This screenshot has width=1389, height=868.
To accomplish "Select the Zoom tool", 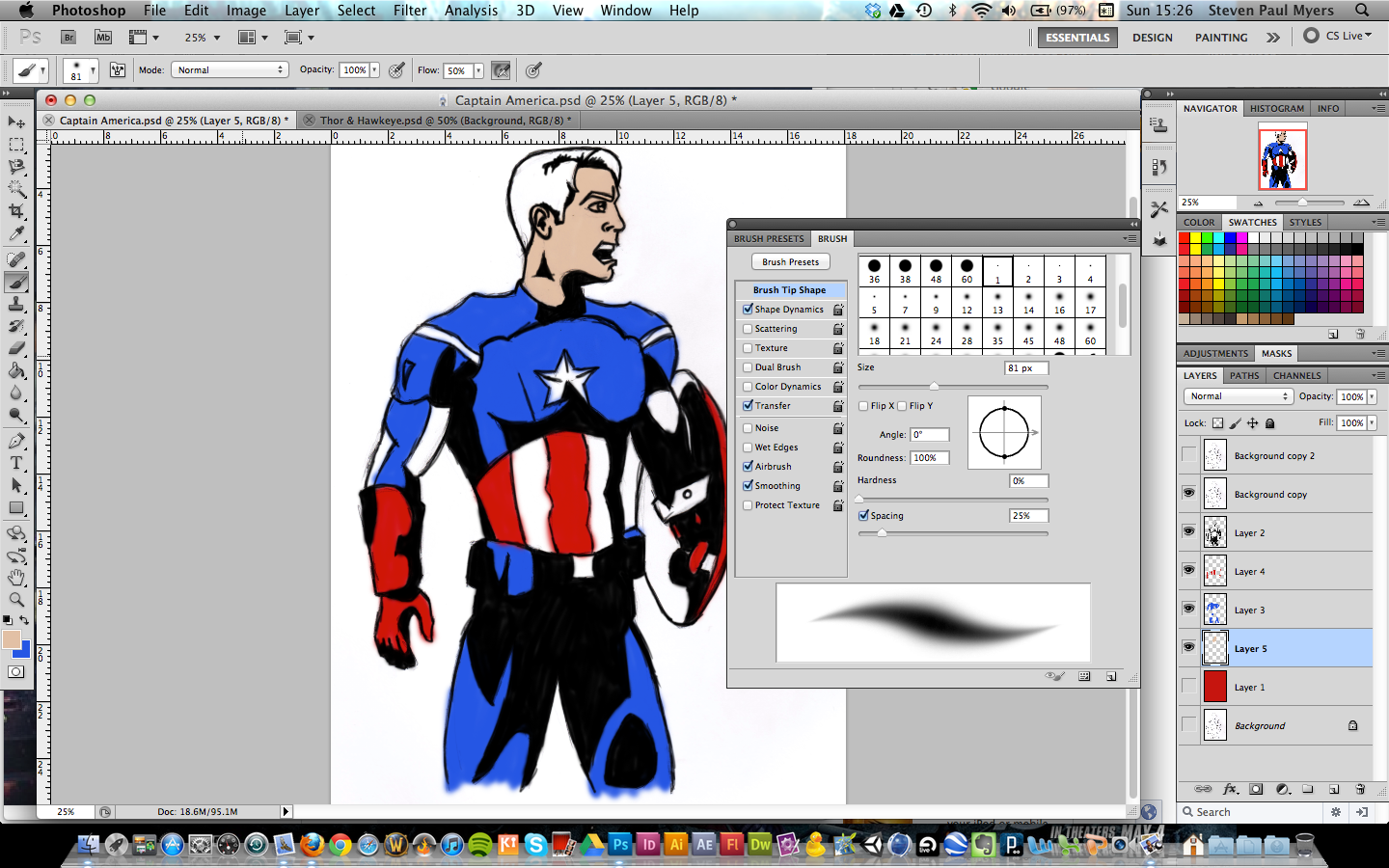I will 16,600.
